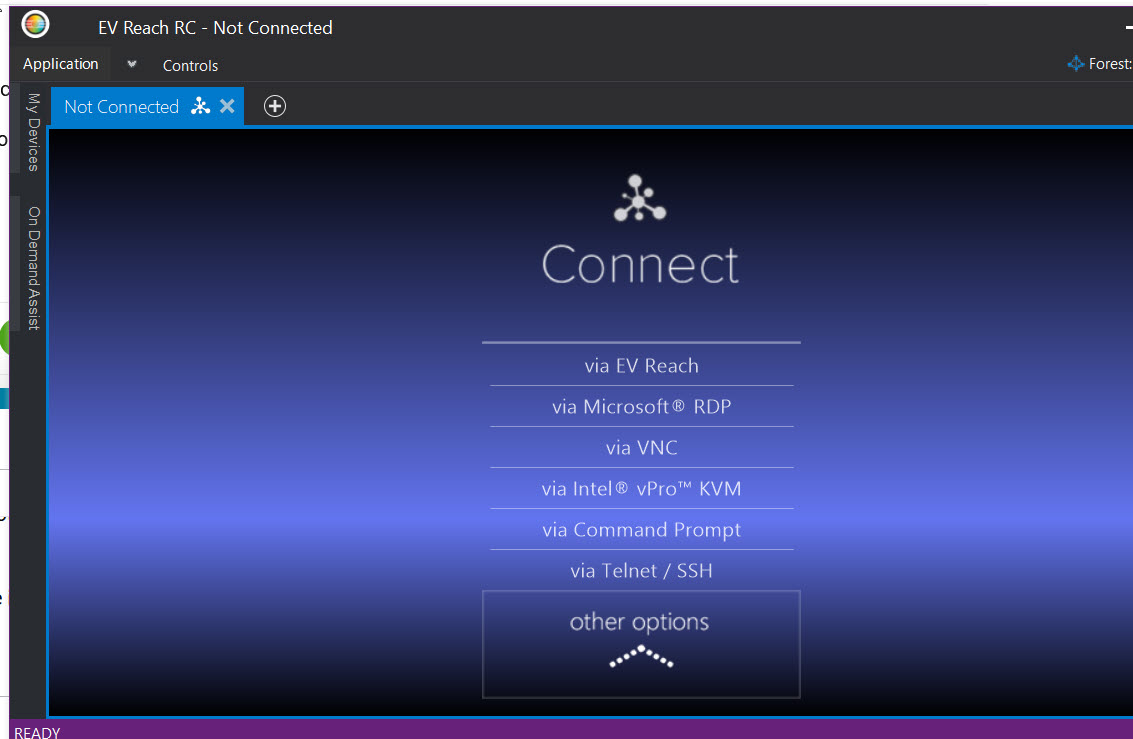Connect via EV Reach
This screenshot has height=739, width=1133.
tap(641, 366)
